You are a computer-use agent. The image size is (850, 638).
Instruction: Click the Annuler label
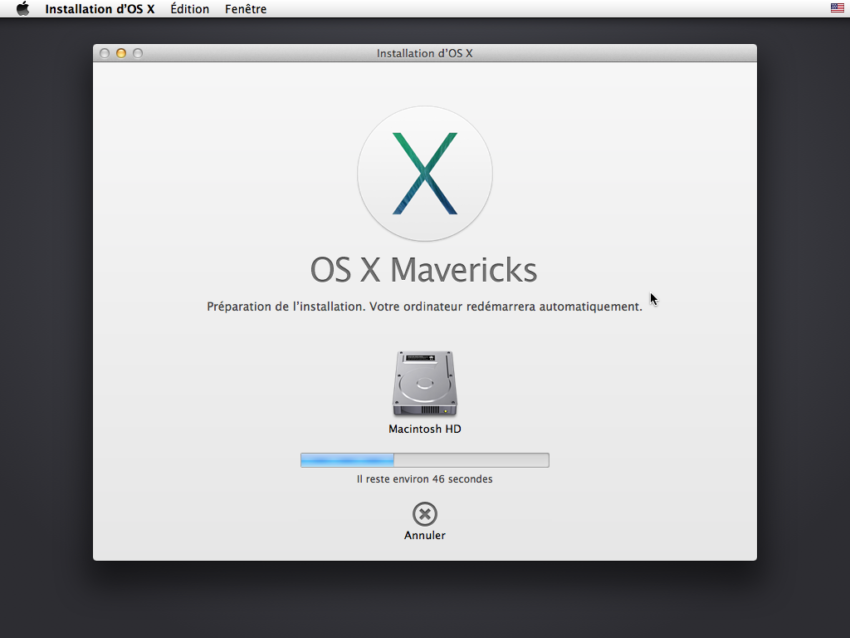click(424, 536)
